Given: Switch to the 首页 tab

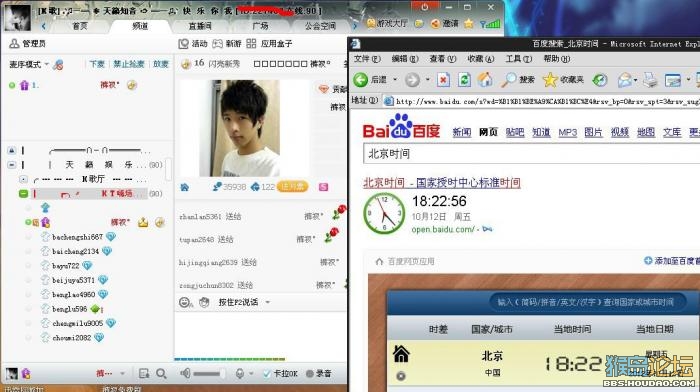Looking at the screenshot, I should coord(80,26).
